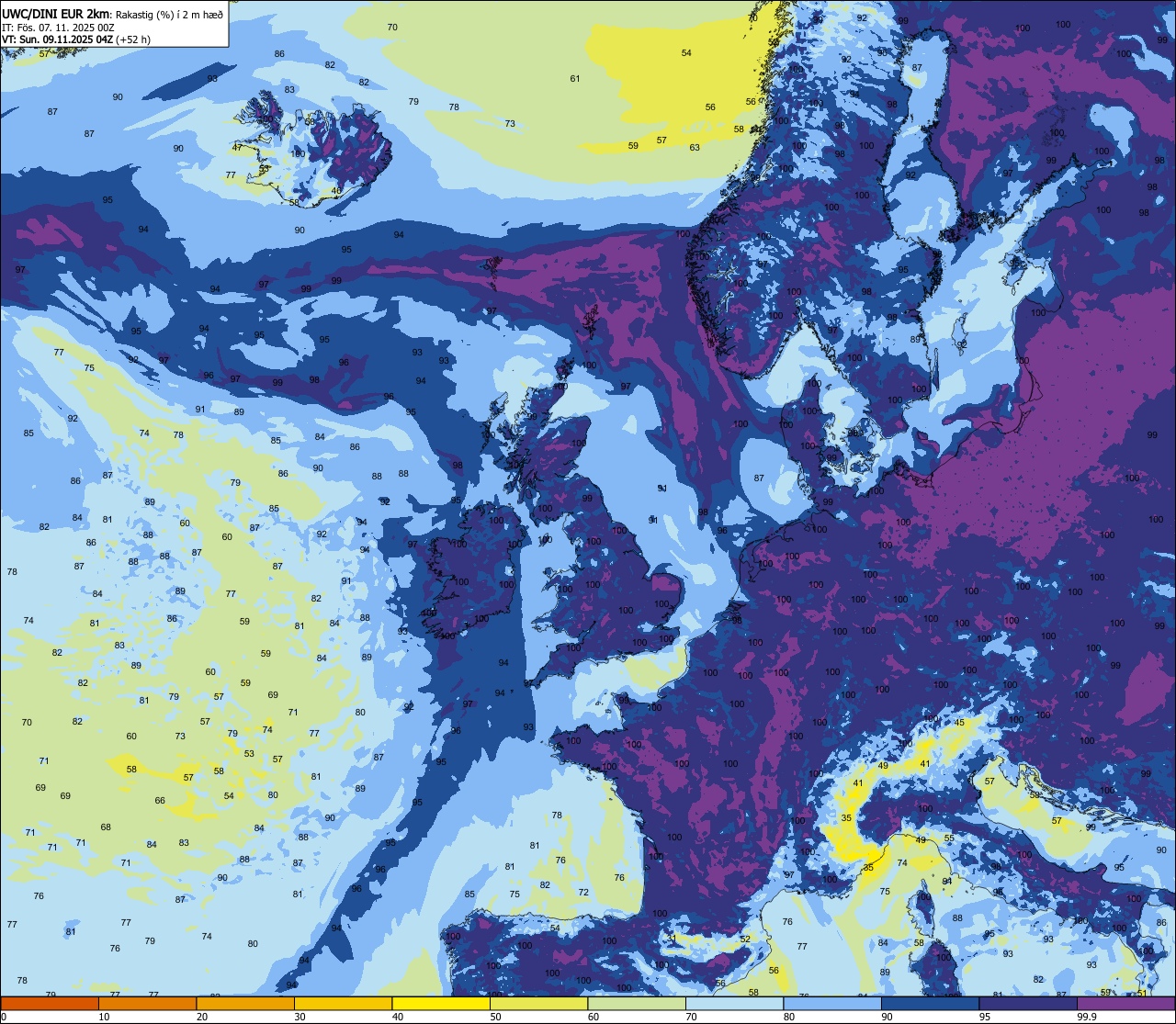The width and height of the screenshot is (1176, 1024).
Task: Click the legend tick label '20'
Action: (202, 1017)
